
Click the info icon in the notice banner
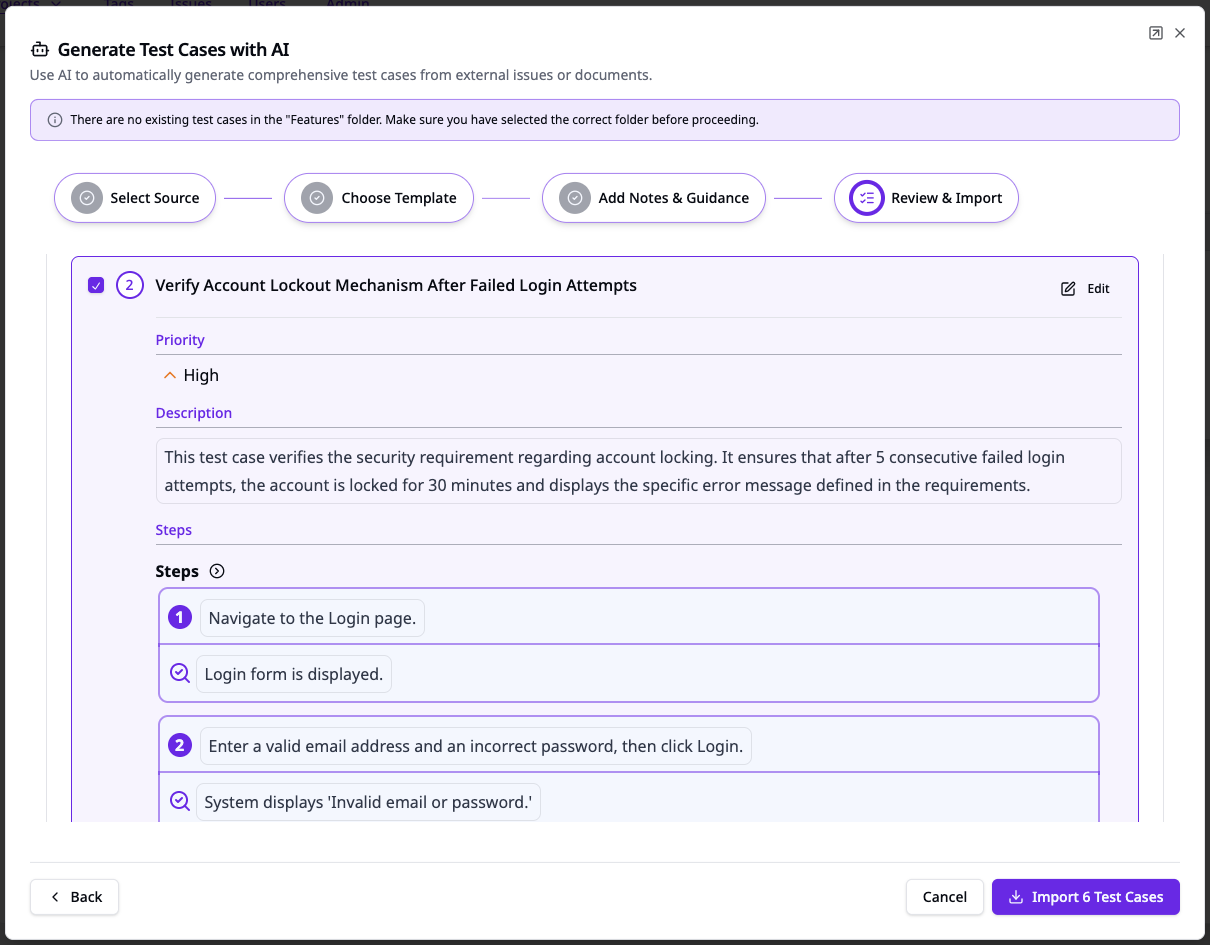[x=55, y=120]
